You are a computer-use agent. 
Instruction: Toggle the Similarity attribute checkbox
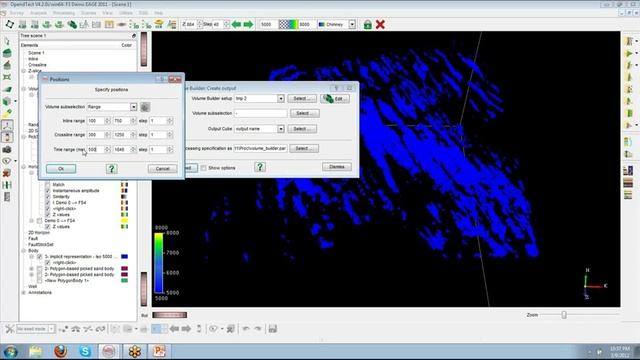coord(47,197)
